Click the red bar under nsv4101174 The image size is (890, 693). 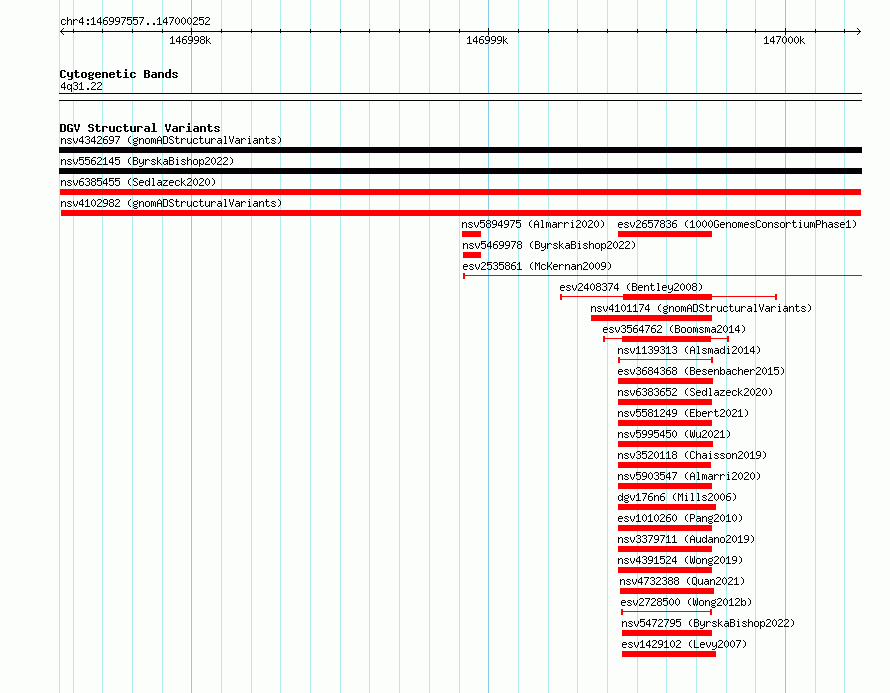pyautogui.click(x=651, y=318)
